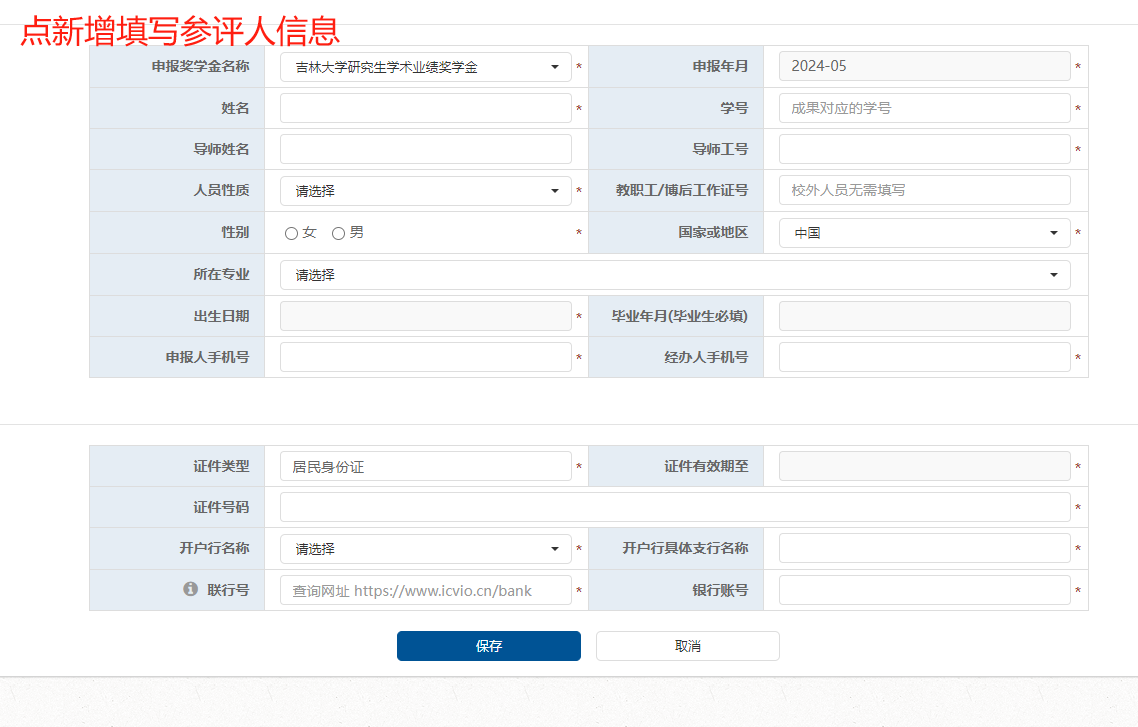The width and height of the screenshot is (1138, 727).
Task: Focus the 银行账号 input field
Action: [x=924, y=590]
